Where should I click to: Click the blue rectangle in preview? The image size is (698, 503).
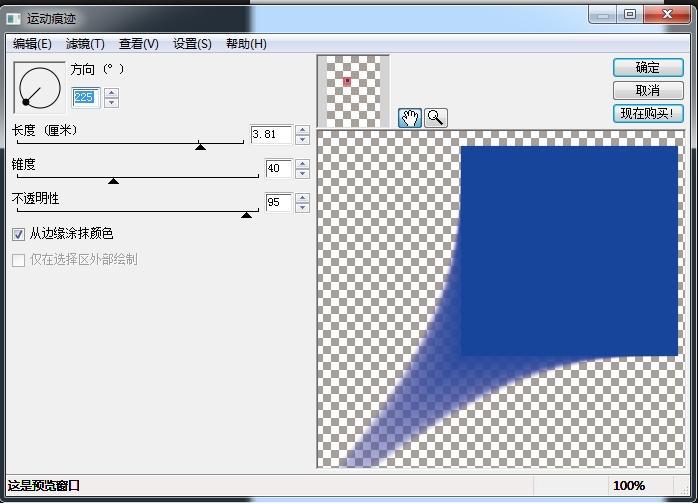[x=569, y=251]
